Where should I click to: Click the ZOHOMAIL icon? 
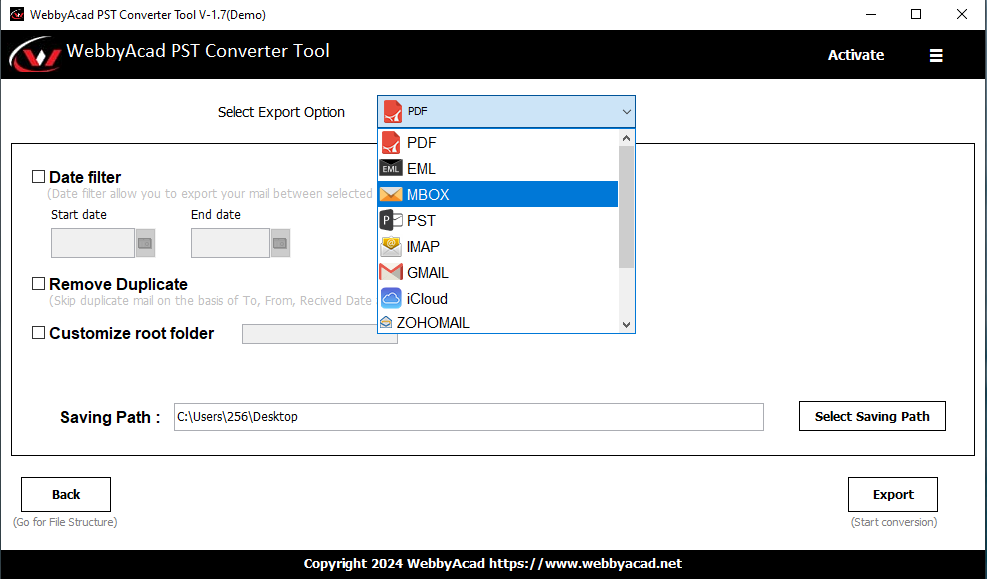click(386, 323)
